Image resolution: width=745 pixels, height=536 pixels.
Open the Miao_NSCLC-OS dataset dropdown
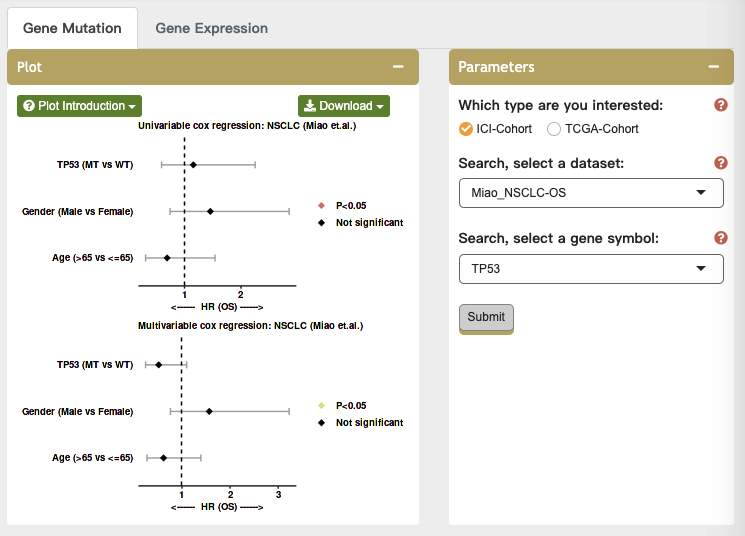pos(591,193)
